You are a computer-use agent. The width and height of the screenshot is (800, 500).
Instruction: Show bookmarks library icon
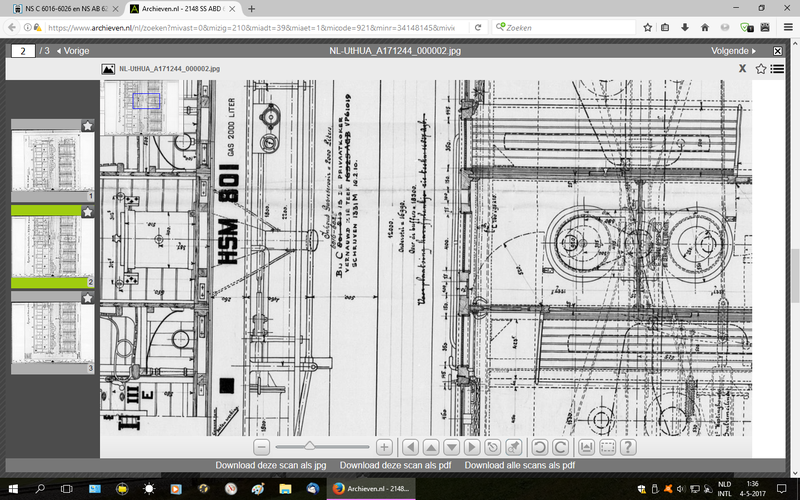pos(665,28)
